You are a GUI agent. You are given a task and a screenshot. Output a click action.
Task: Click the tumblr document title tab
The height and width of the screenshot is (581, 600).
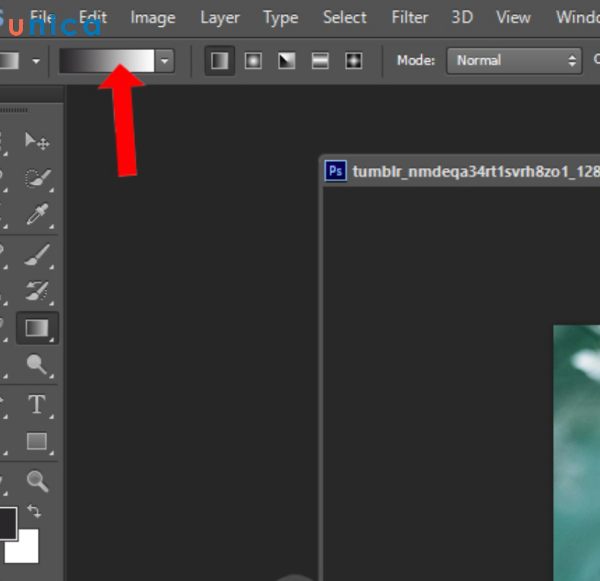pos(476,171)
